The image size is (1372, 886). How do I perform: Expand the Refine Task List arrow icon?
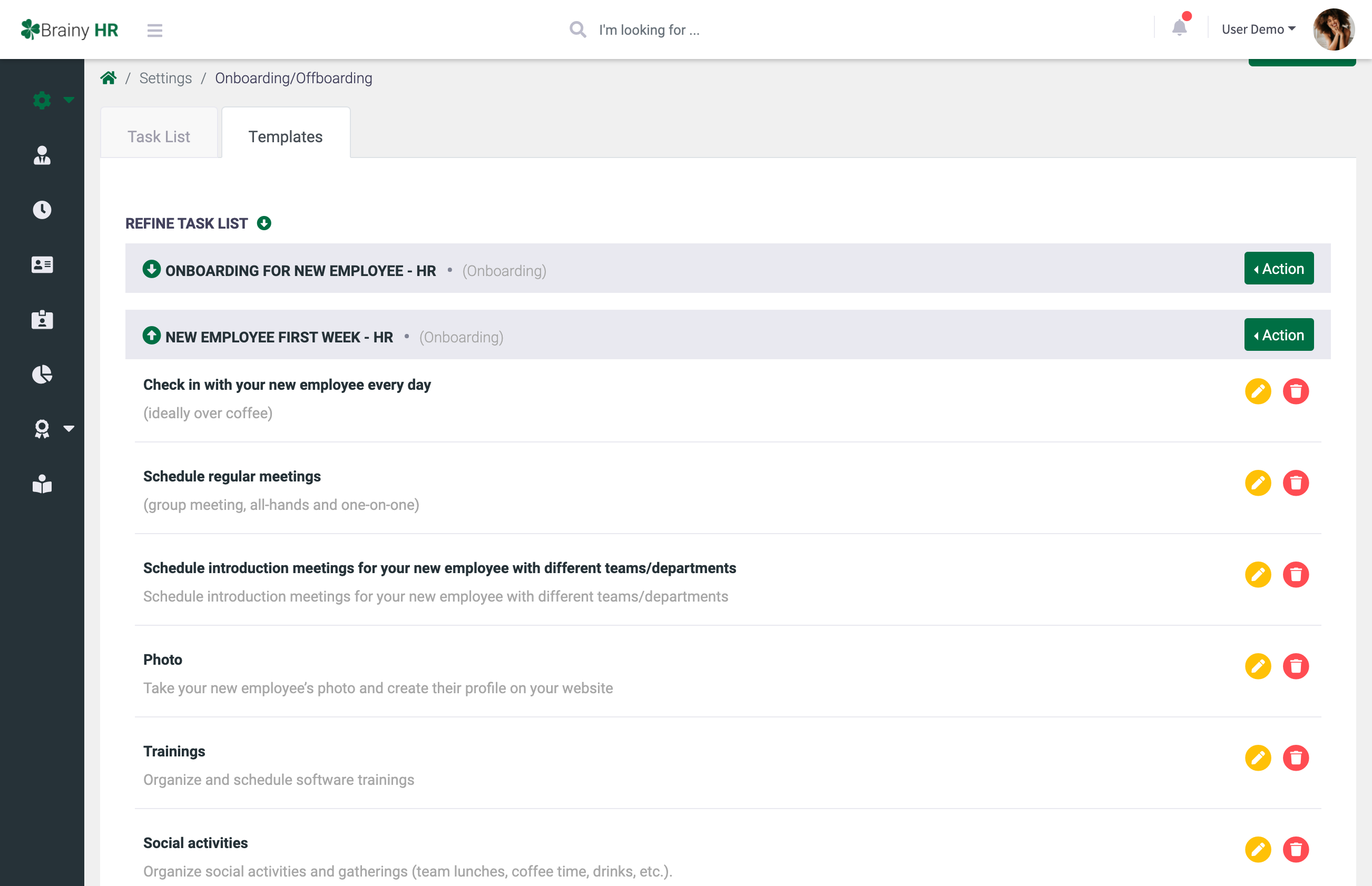pyautogui.click(x=263, y=223)
